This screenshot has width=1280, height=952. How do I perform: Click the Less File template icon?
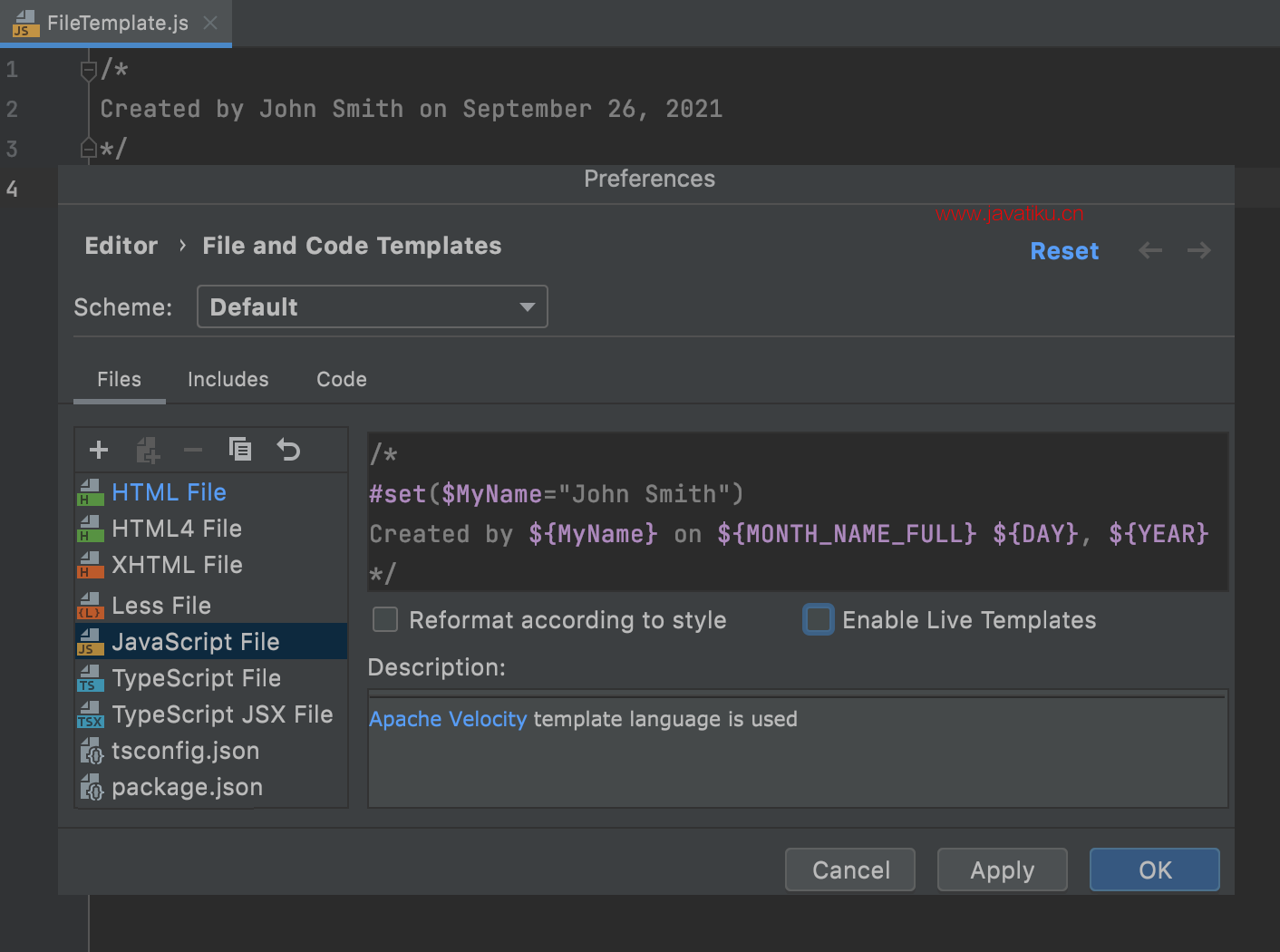tap(91, 605)
